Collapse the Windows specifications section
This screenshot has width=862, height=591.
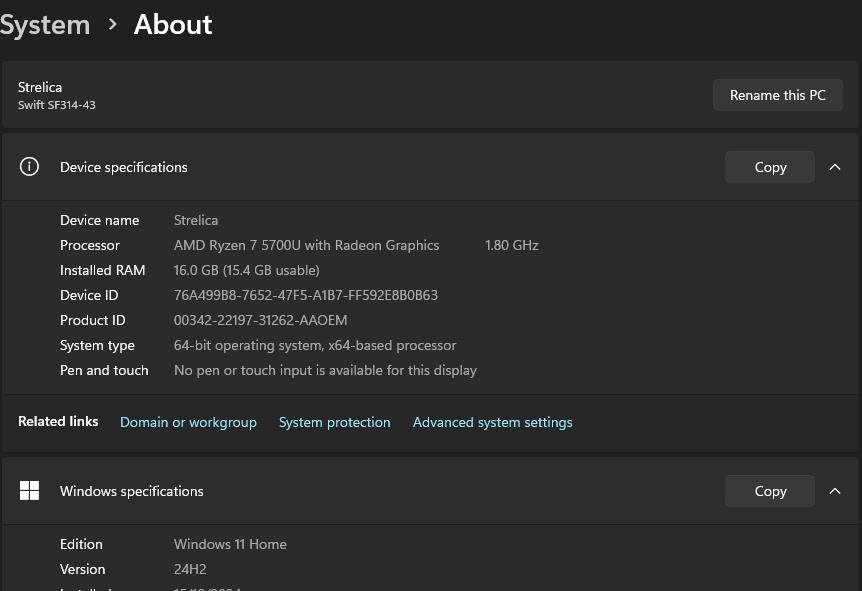coord(835,491)
